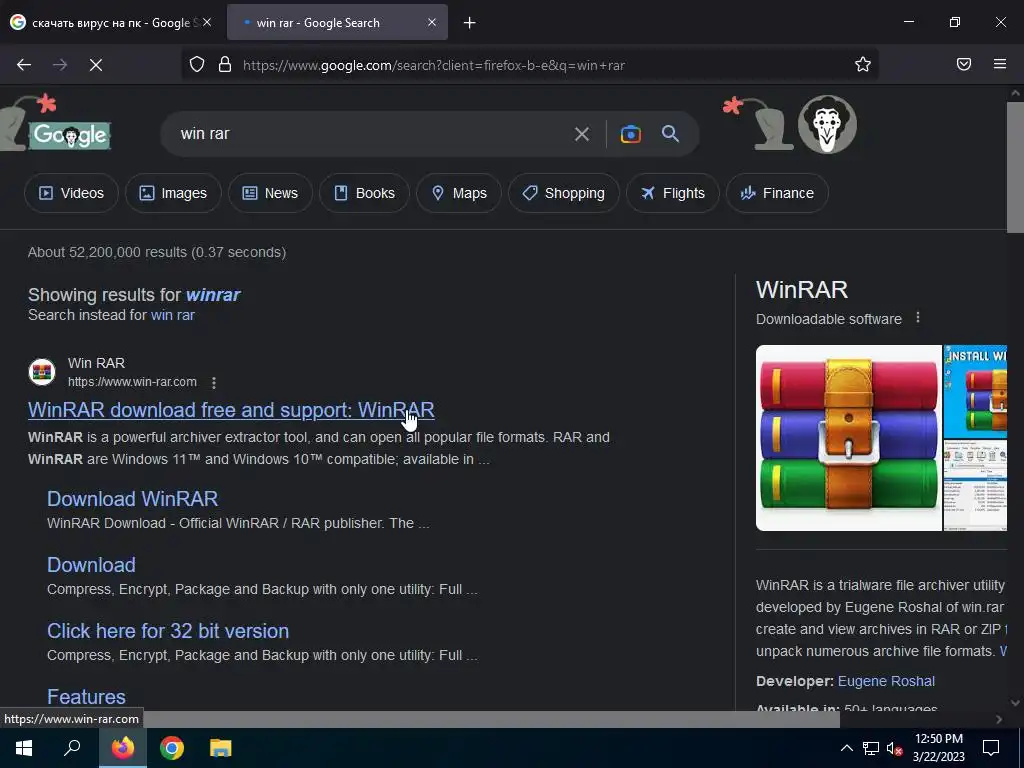Open the Eugene Roshal developer link

886,681
